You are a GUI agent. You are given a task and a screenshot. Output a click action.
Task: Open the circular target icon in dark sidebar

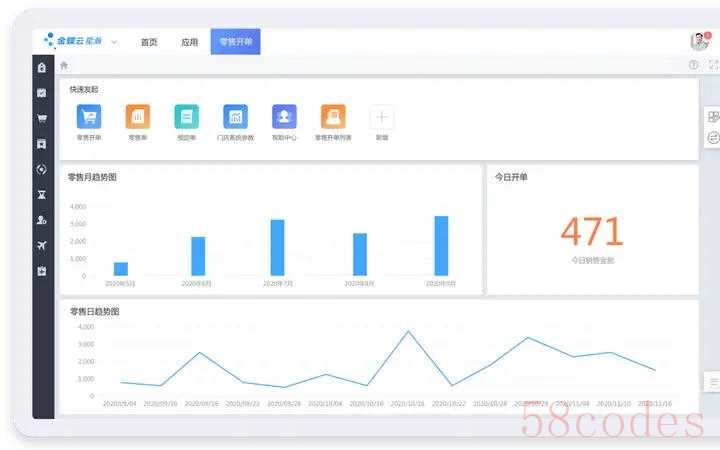tap(42, 169)
